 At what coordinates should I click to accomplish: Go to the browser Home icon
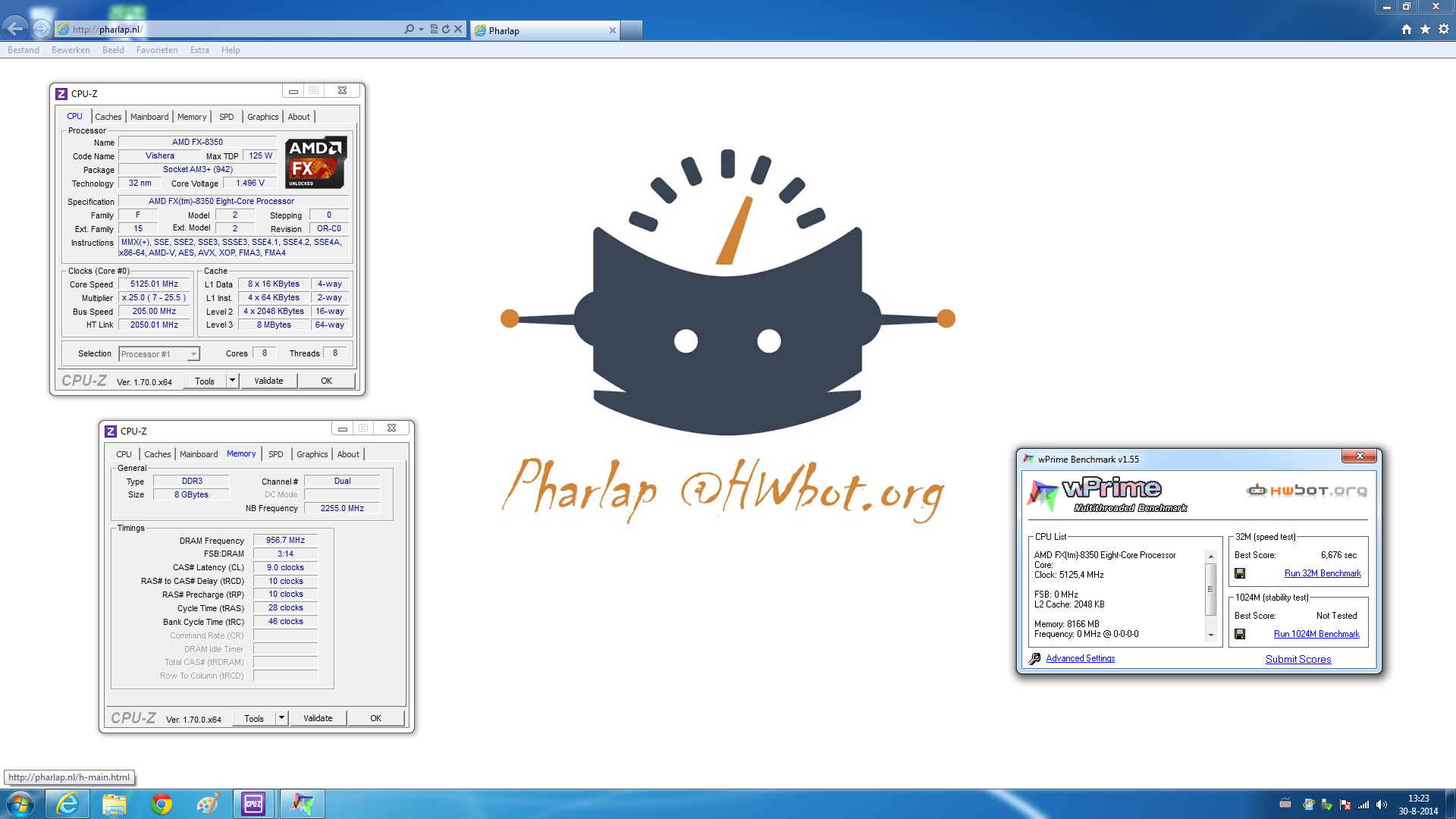1407,30
